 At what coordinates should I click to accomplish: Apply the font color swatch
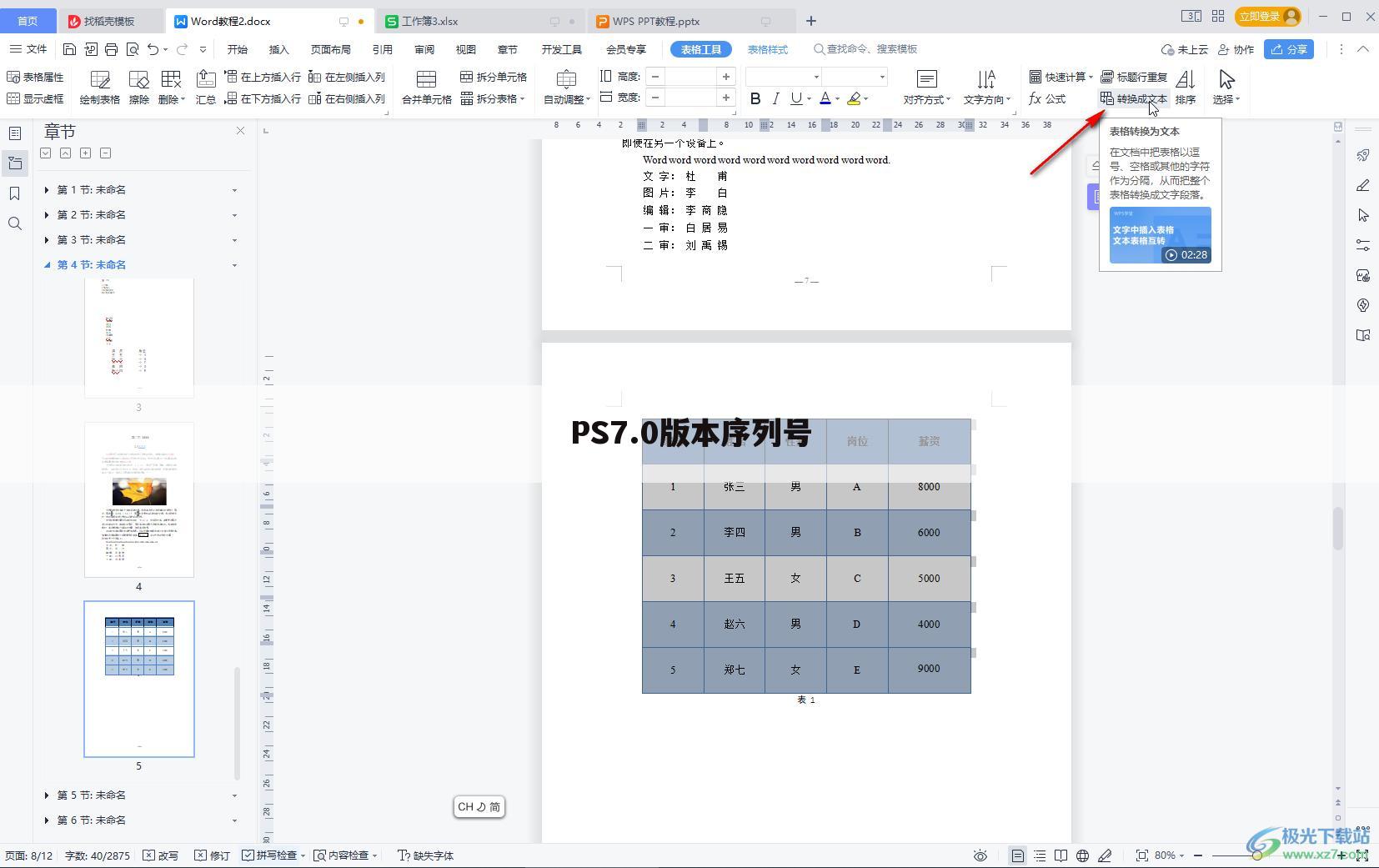[825, 98]
